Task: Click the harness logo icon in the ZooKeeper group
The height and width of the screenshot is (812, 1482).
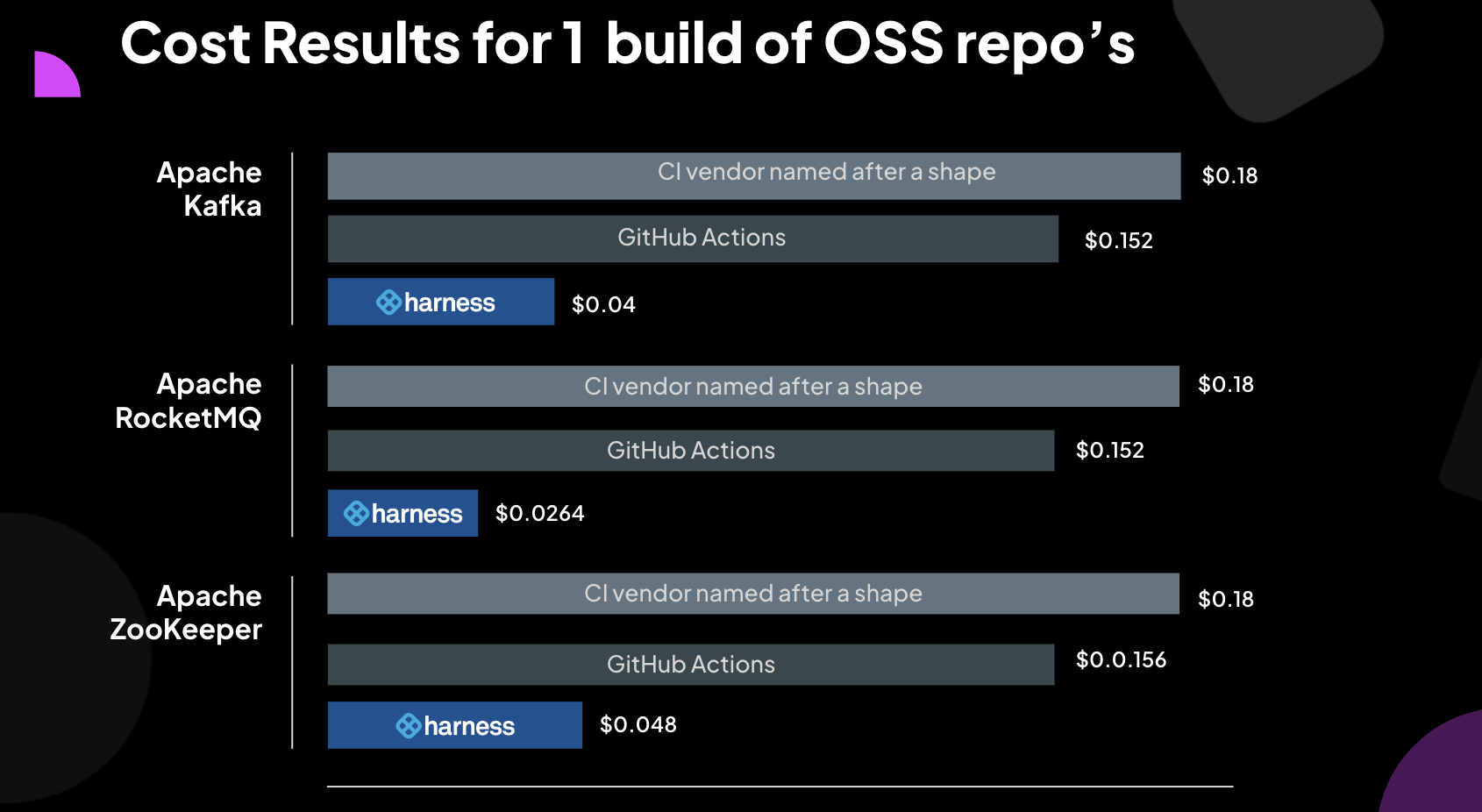Action: click(x=409, y=726)
